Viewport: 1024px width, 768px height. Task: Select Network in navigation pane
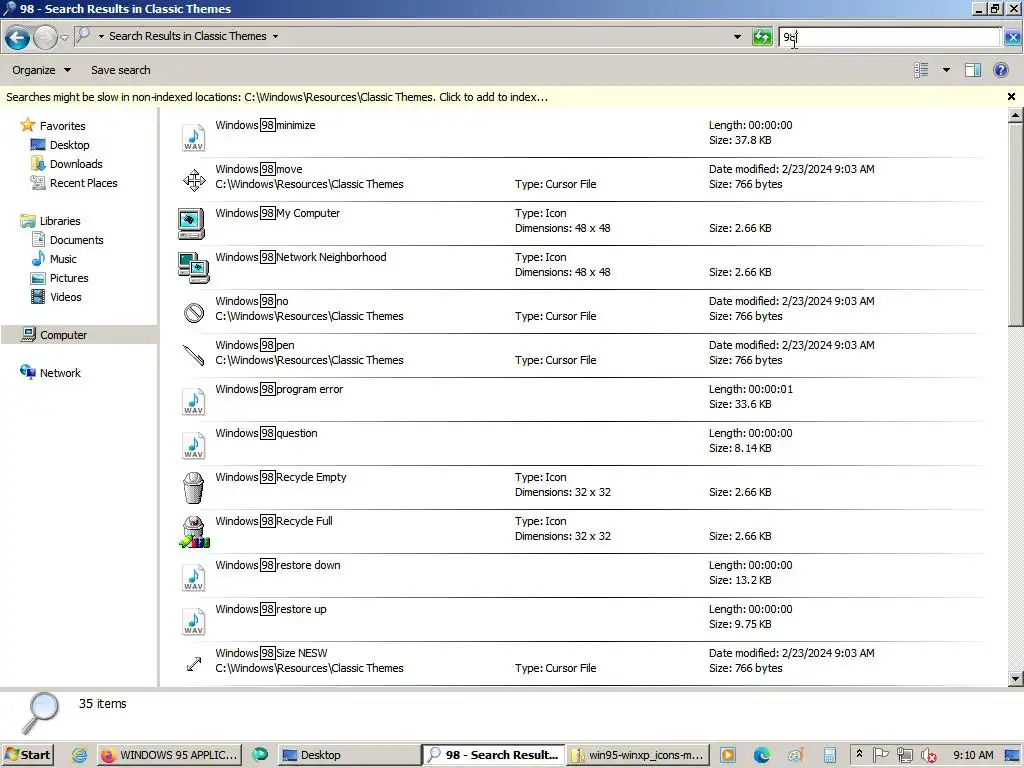(59, 373)
